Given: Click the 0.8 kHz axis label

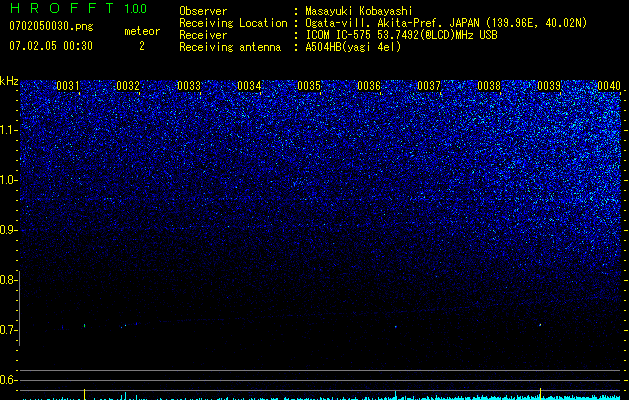Looking at the screenshot, I should click(8, 280).
